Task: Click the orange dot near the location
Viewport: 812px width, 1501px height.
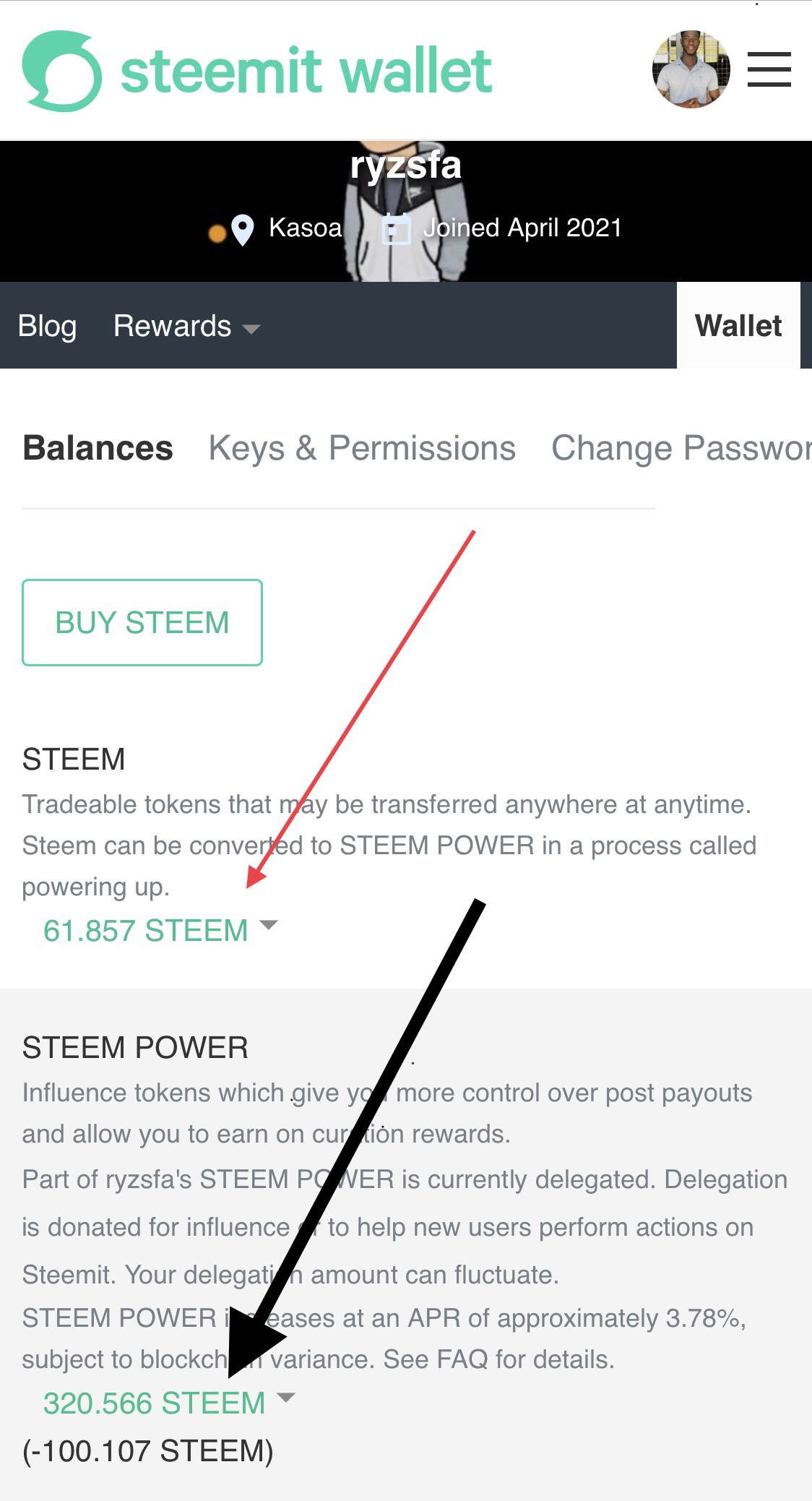Action: [217, 233]
